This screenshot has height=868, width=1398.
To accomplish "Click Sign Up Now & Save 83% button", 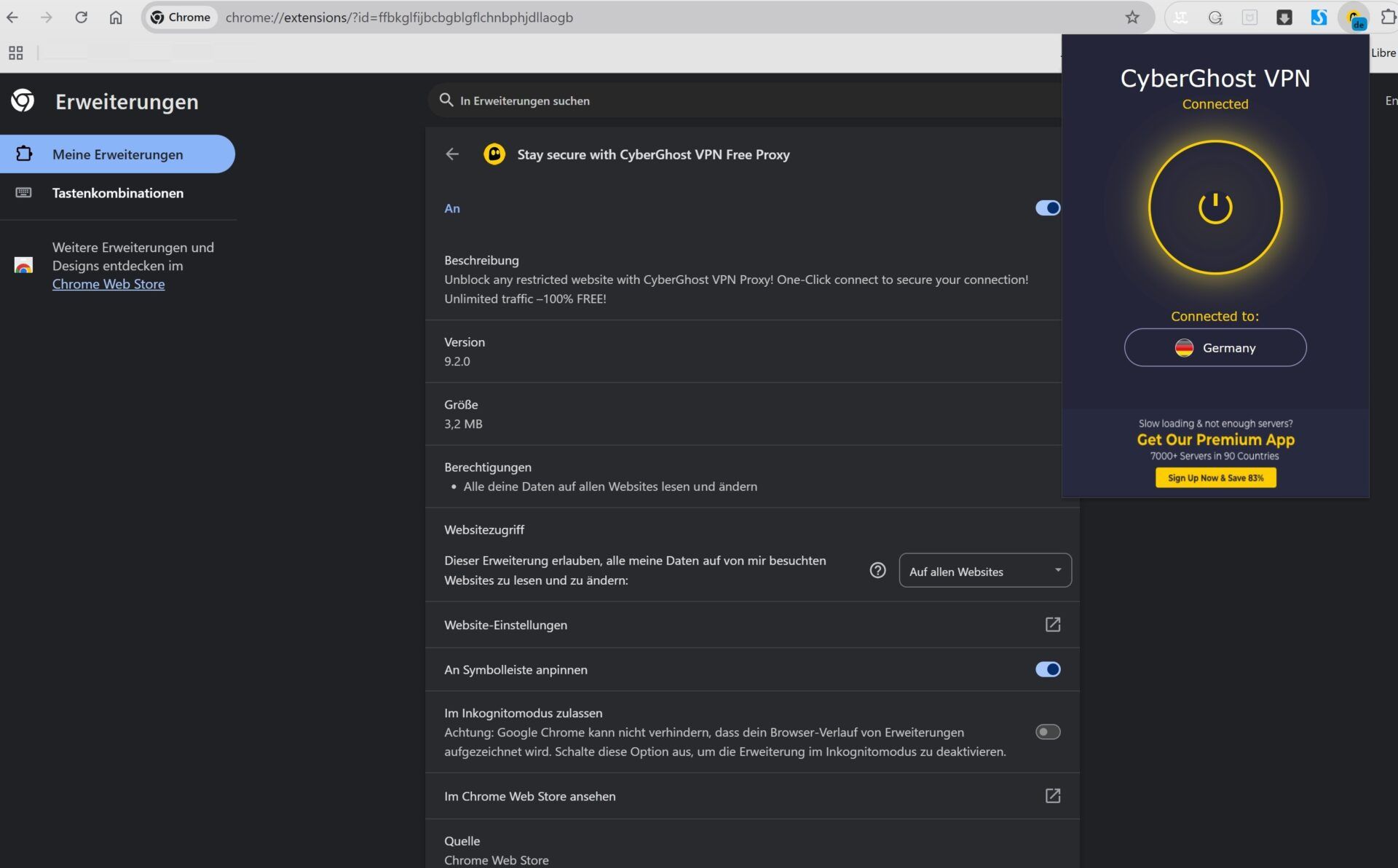I will (1215, 478).
